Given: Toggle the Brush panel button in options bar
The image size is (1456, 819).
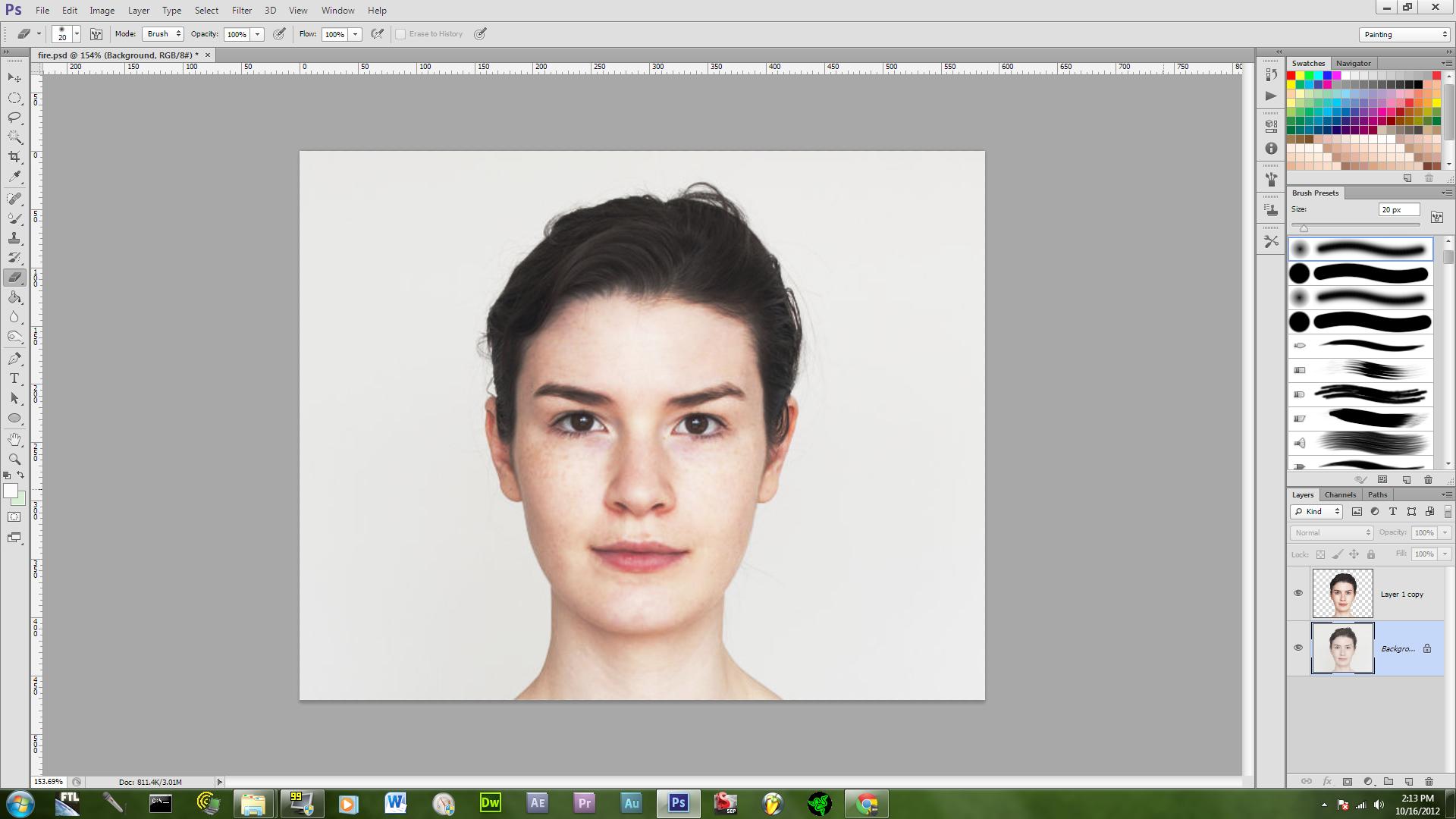Looking at the screenshot, I should tap(96, 34).
